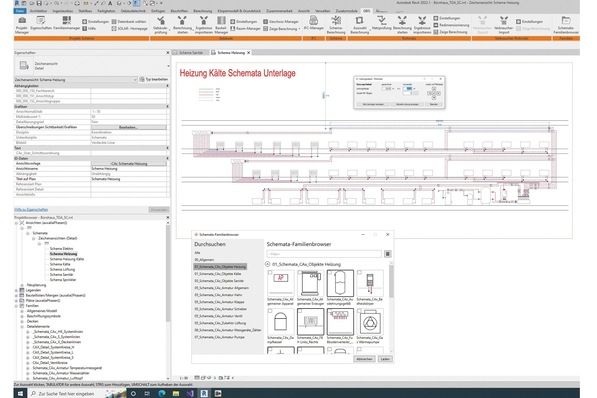597x398 pixels.
Task: Tick the checkbox for Fußbodenverteiler family
Action: coord(330,311)
